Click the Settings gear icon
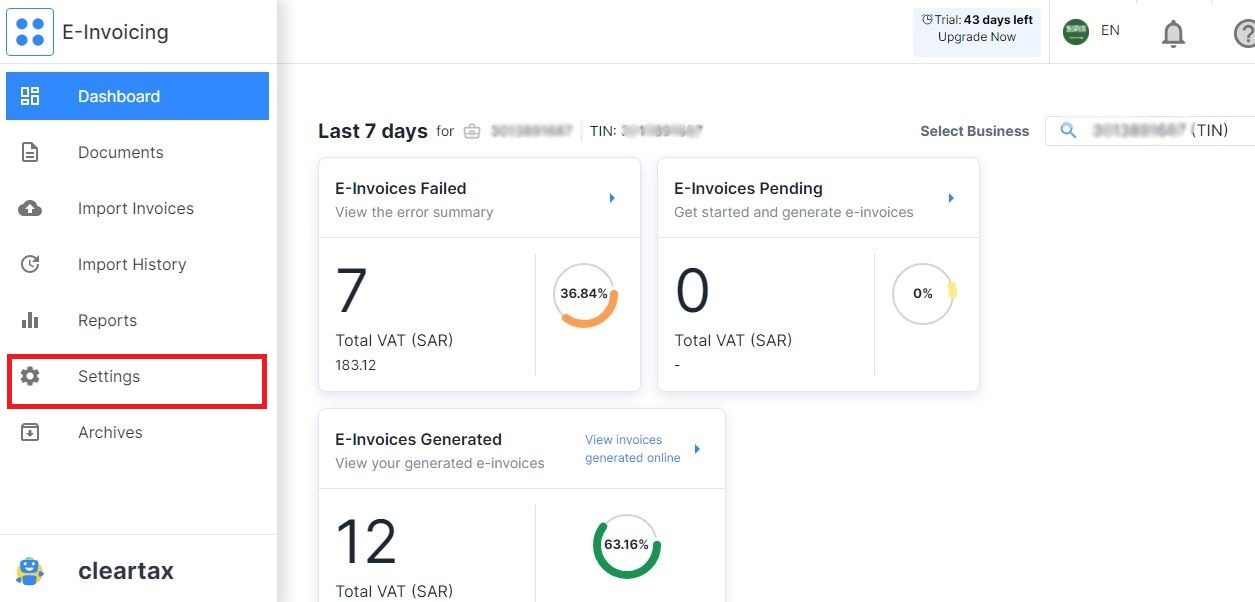1255x602 pixels. coord(30,376)
